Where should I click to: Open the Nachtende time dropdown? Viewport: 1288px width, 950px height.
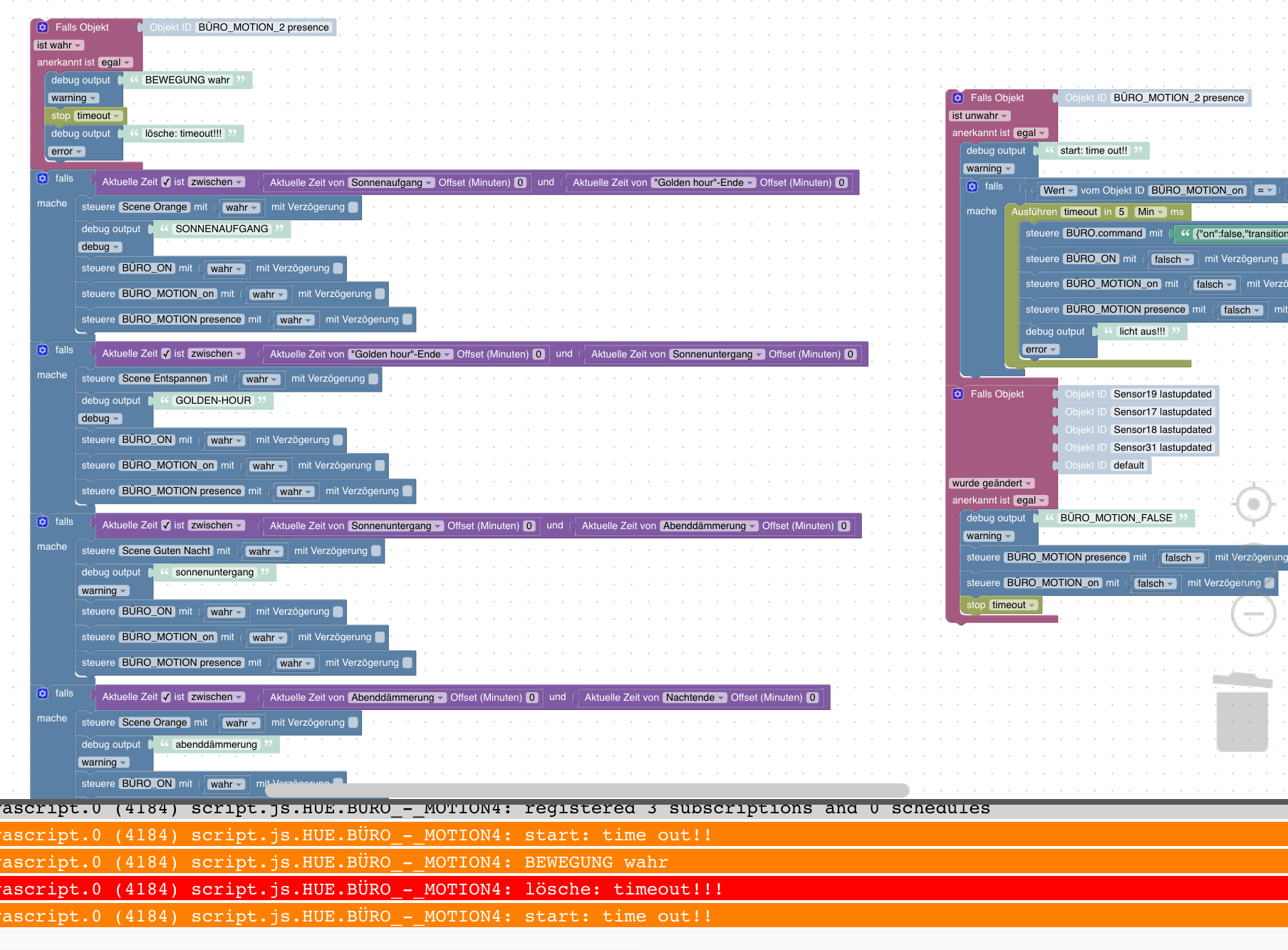(x=695, y=697)
